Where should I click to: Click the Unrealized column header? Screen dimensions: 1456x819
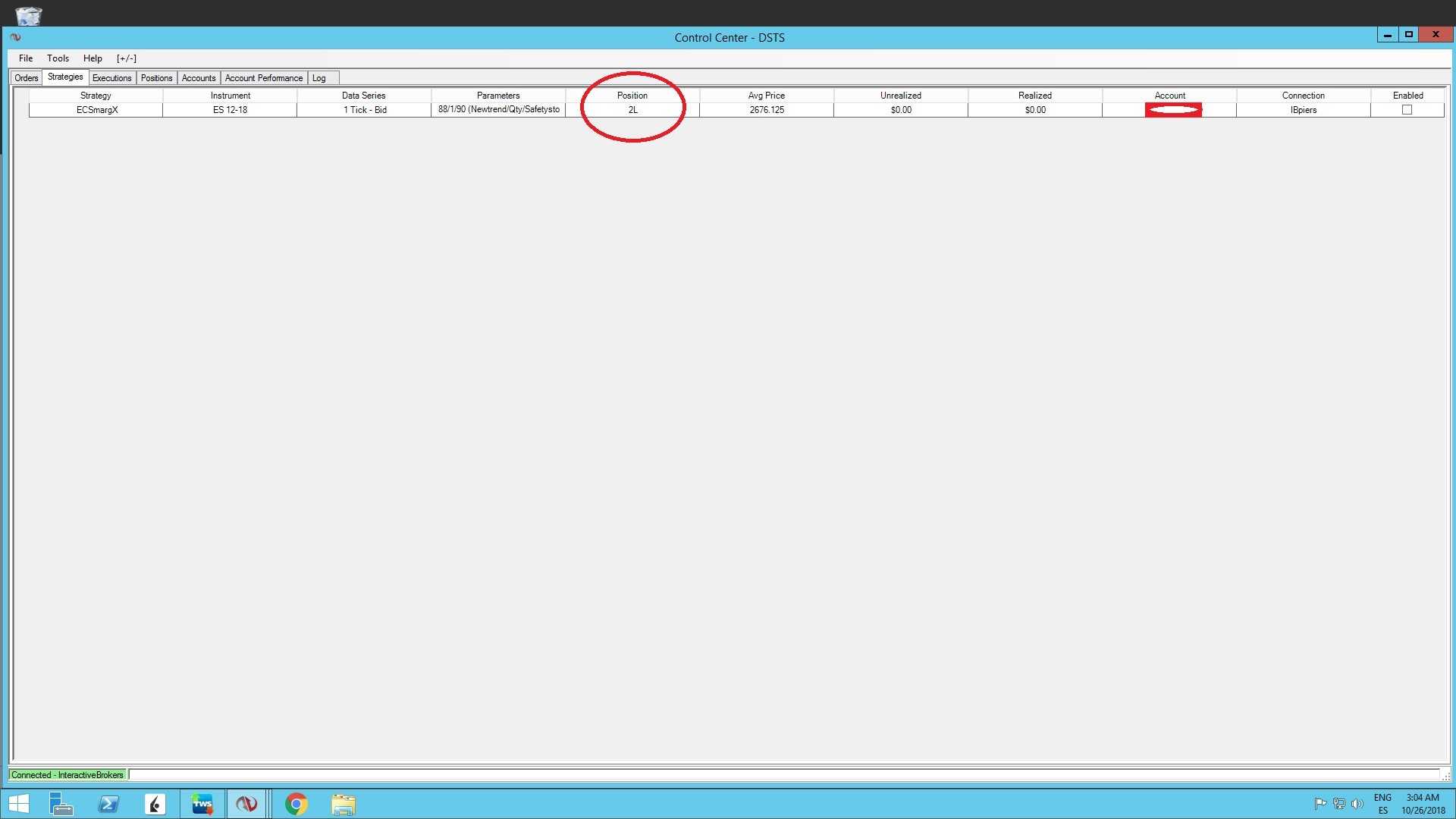coord(900,96)
